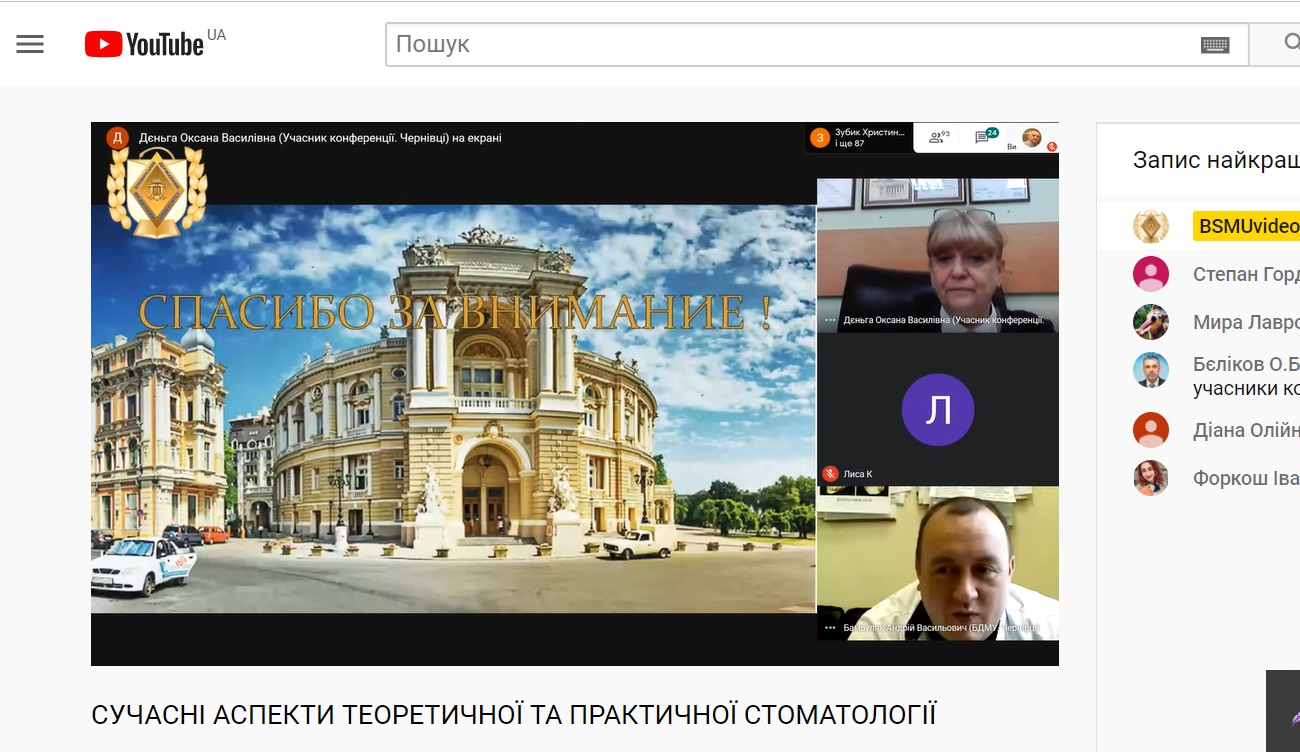
Task: Click the three-dots icon on Деньга Оксана's tile
Action: [830, 321]
